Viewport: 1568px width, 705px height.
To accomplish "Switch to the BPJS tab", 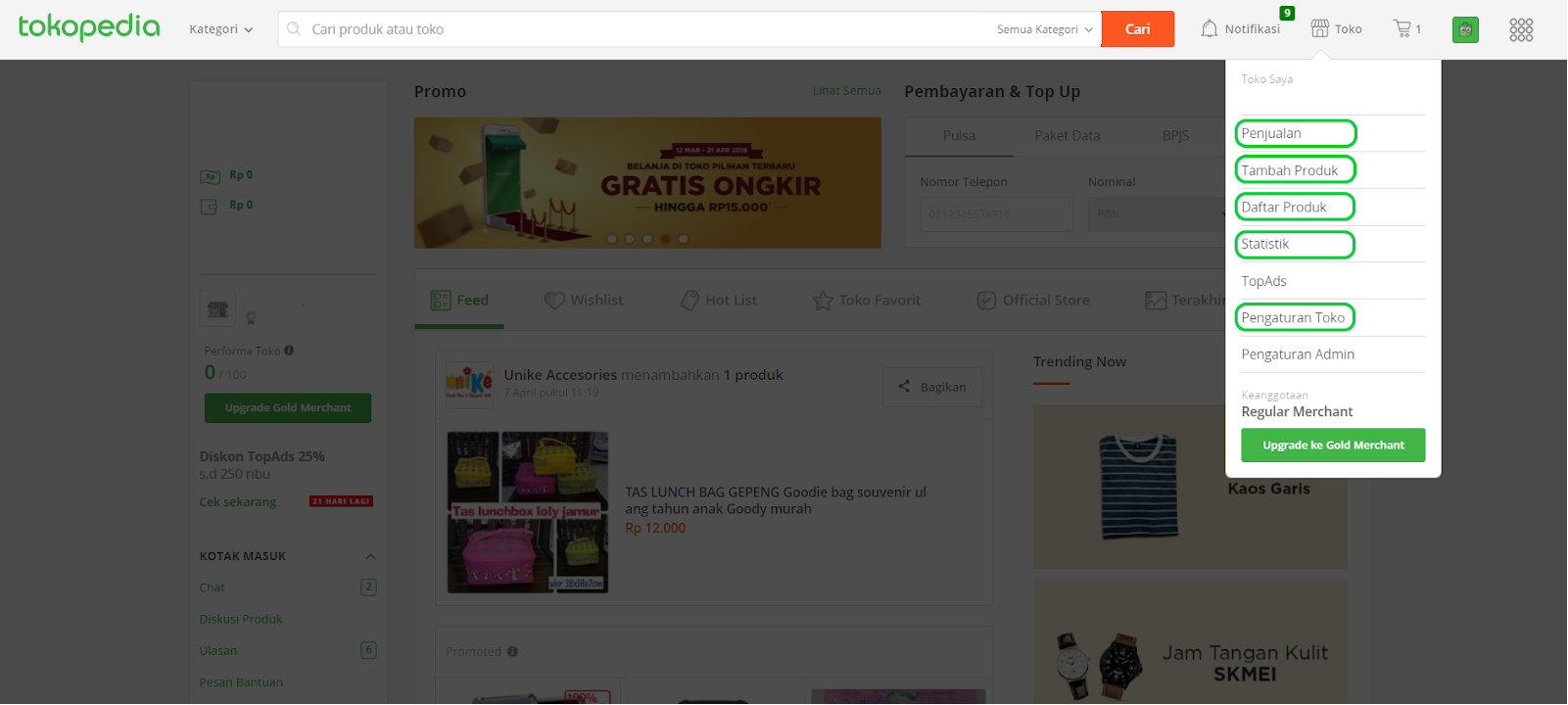I will tap(1175, 136).
